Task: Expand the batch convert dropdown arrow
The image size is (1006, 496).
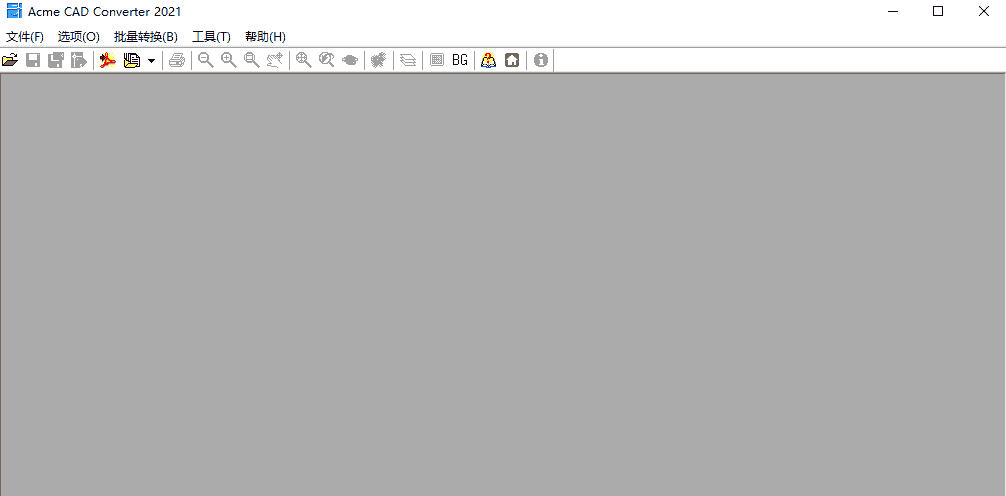Action: [x=151, y=60]
